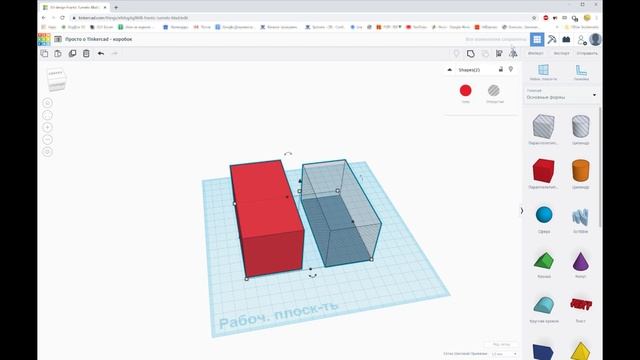Choose the red Solid color swatch

click(x=466, y=91)
